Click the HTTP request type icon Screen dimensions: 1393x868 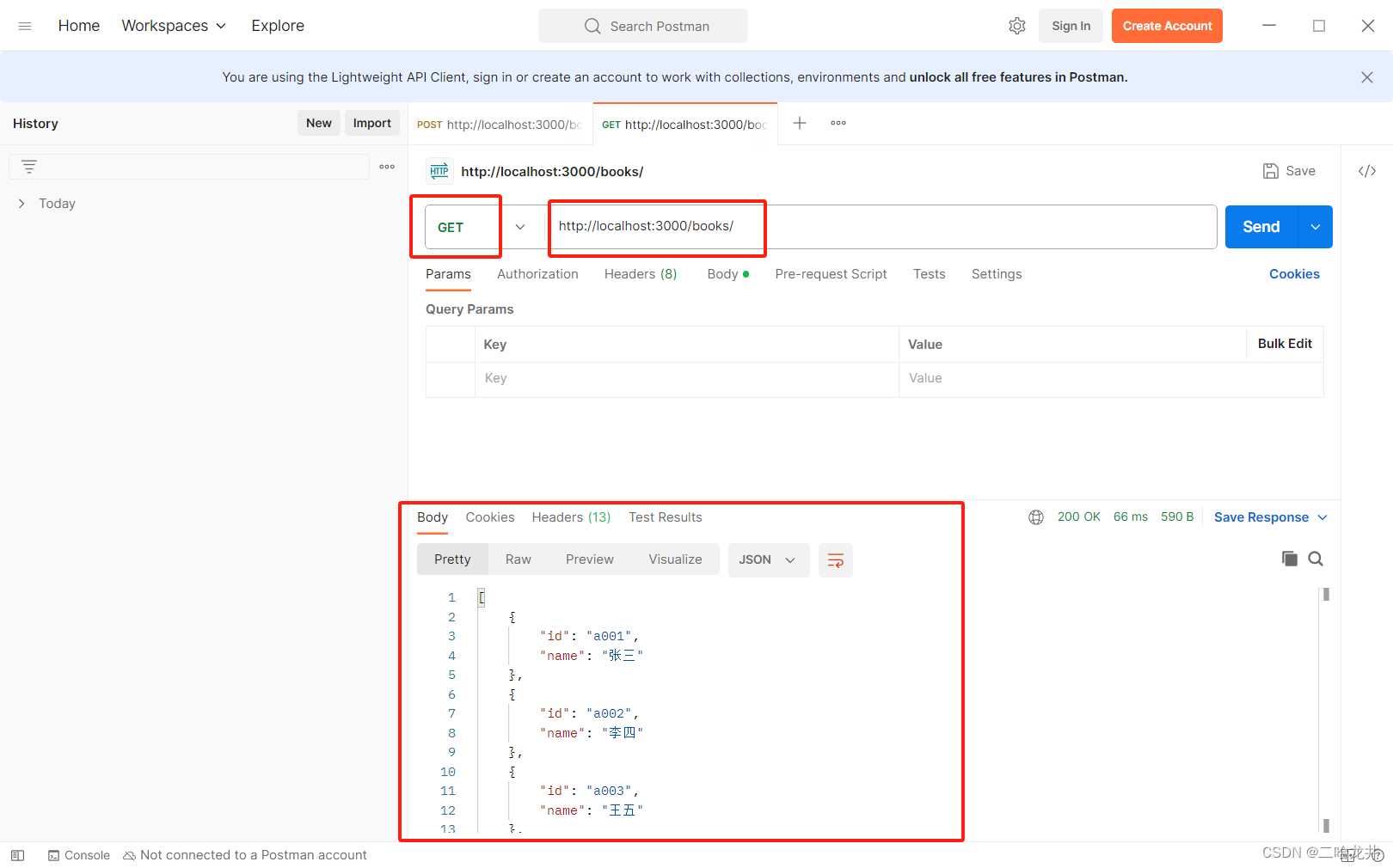(x=439, y=171)
